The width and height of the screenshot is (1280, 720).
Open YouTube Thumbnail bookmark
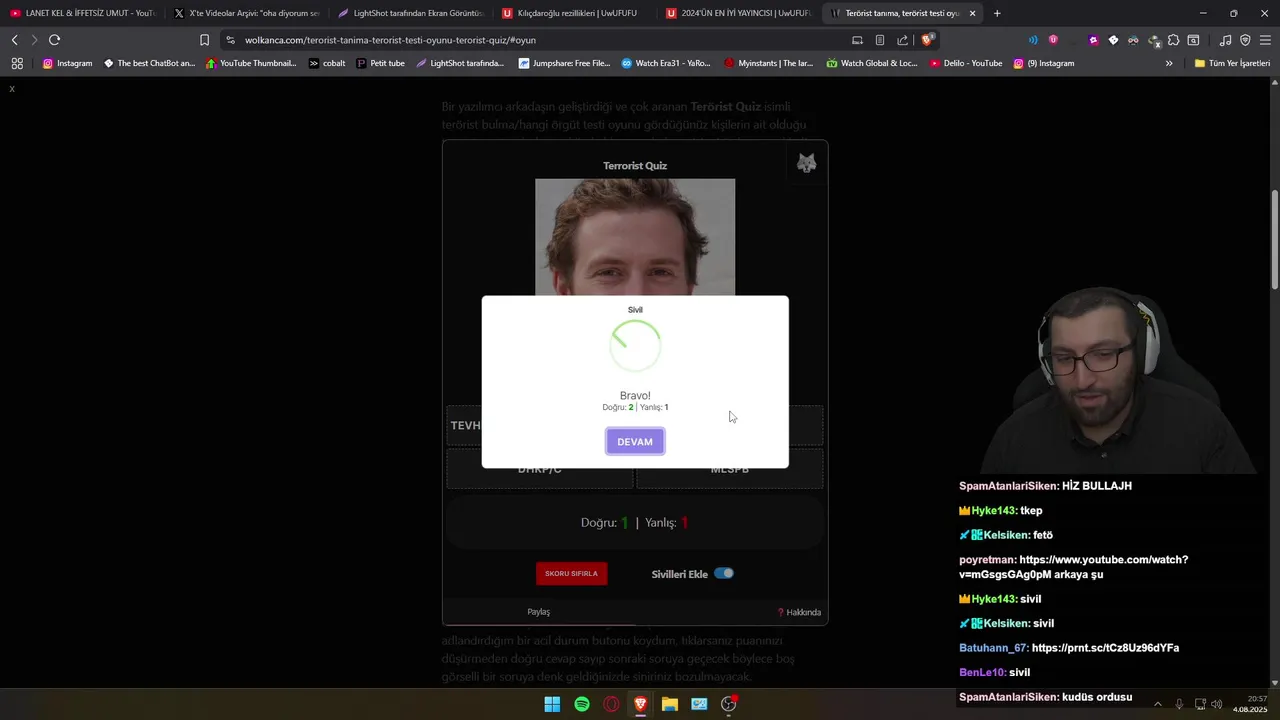coord(251,63)
